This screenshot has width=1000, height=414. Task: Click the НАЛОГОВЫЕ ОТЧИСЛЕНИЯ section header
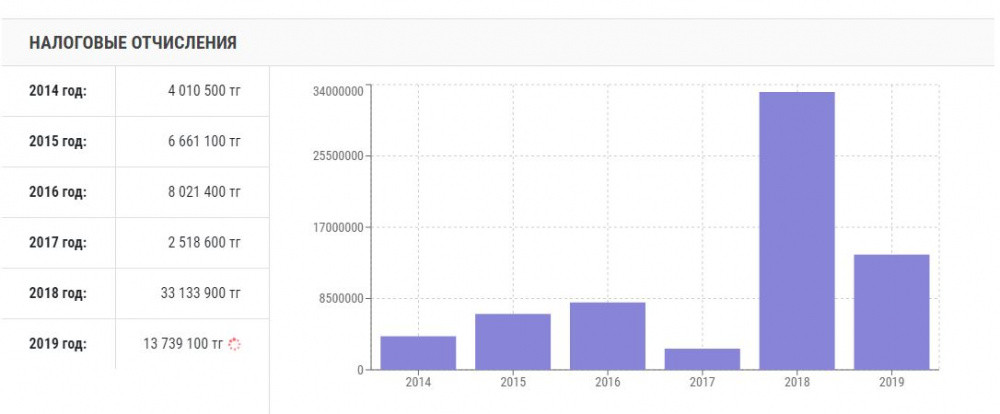133,42
